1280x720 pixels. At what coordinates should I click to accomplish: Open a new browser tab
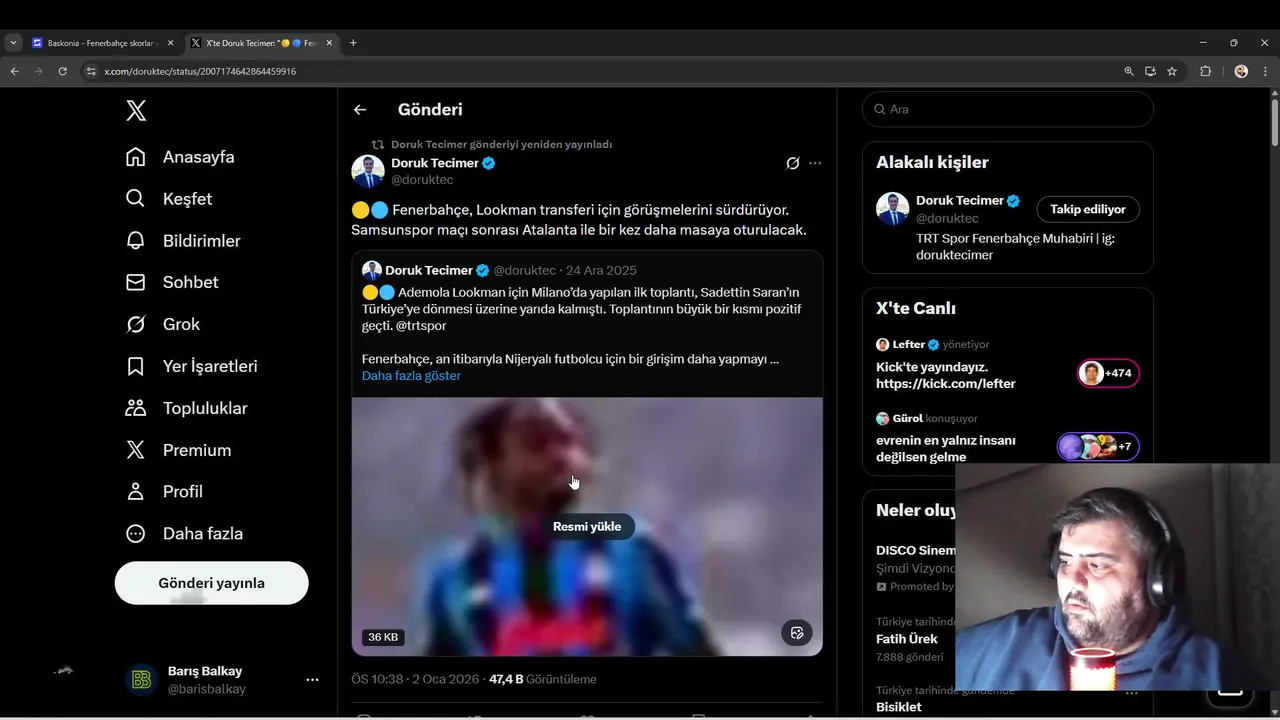coord(353,43)
